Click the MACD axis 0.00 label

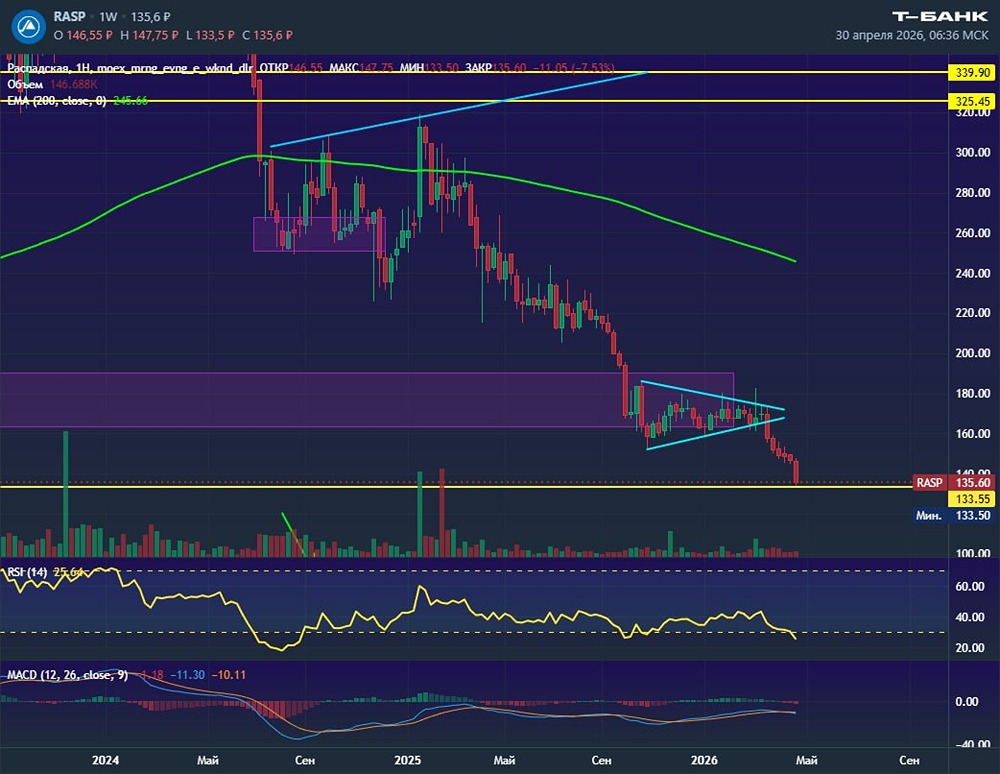[967, 702]
